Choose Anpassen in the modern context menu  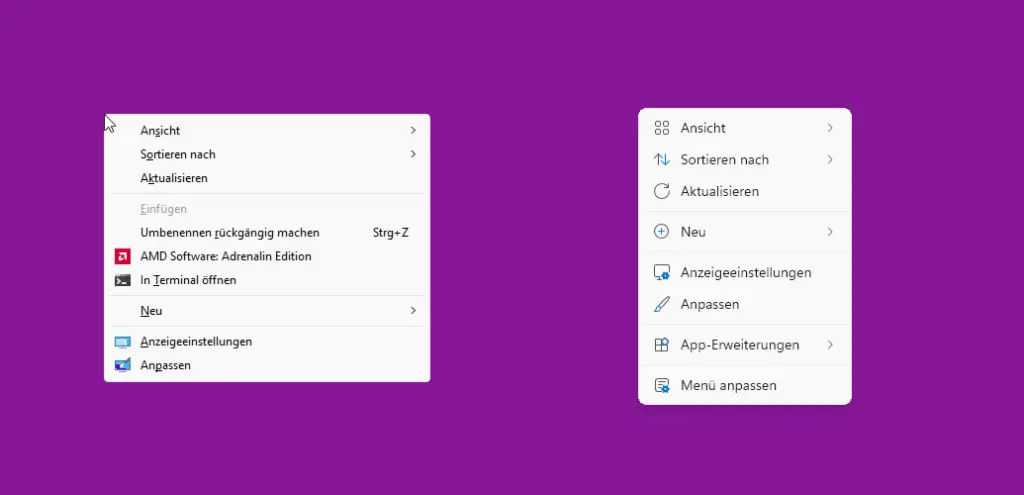[x=744, y=304]
